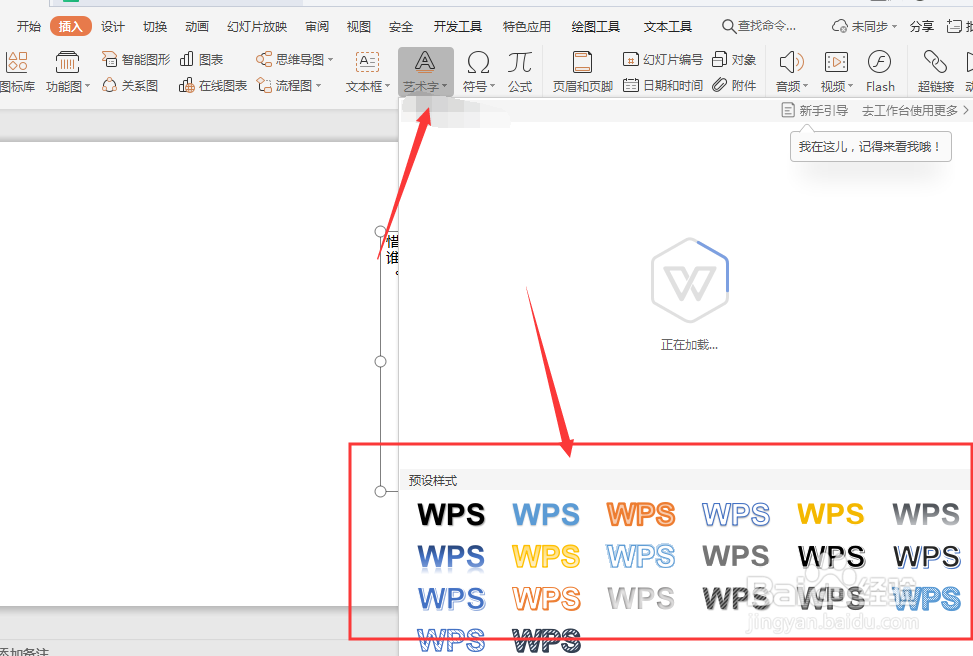Open the 安全 tab

(x=401, y=26)
